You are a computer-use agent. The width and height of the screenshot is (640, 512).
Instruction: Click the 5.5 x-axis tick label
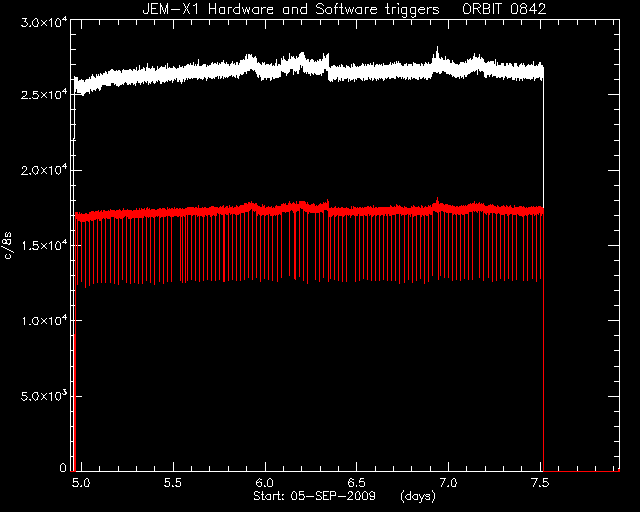tap(173, 483)
